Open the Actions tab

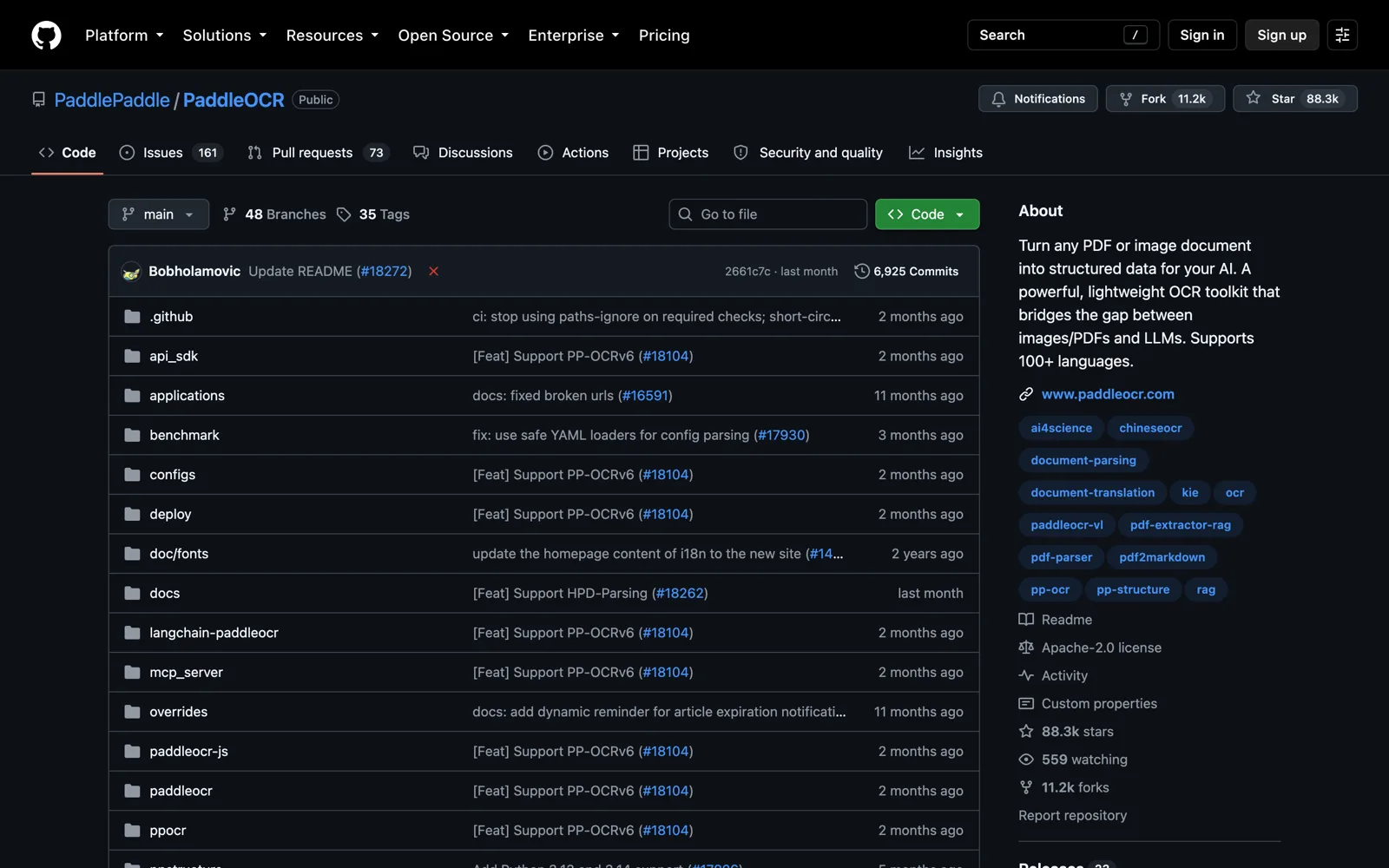(x=573, y=153)
